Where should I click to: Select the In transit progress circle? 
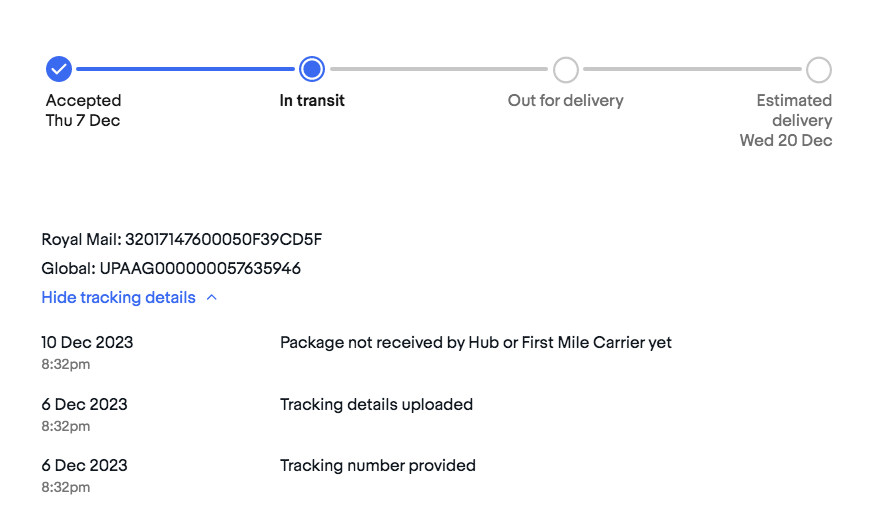point(312,69)
